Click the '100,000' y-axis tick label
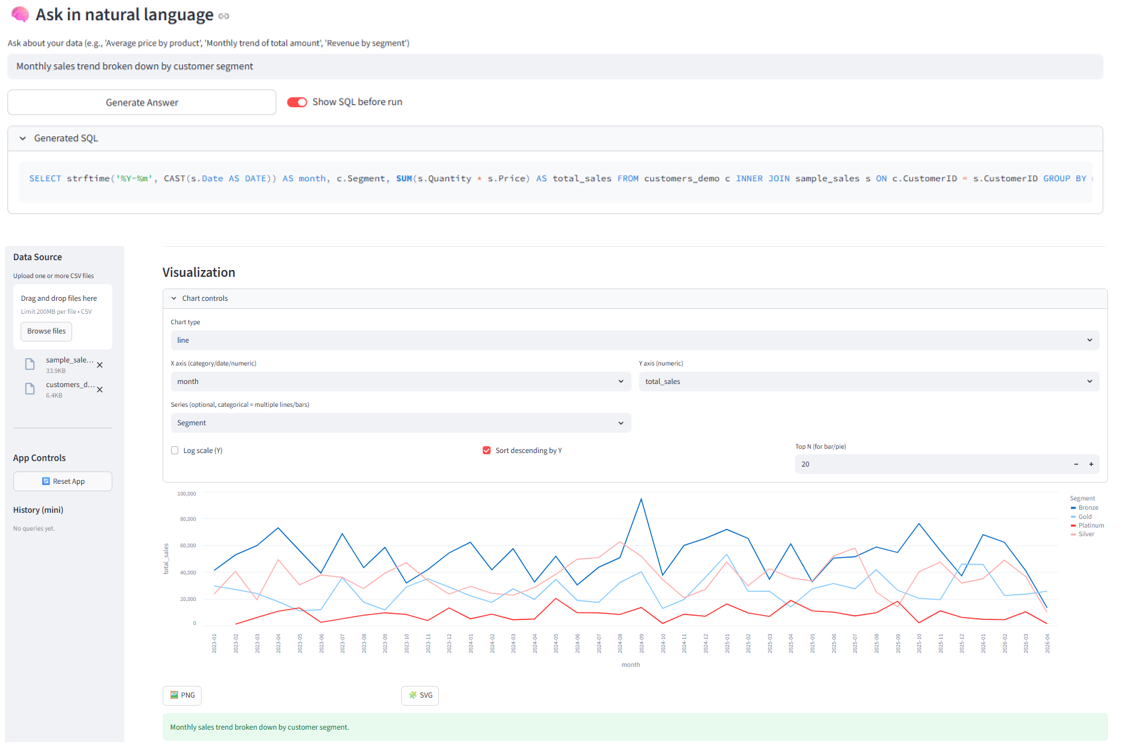 click(x=187, y=494)
